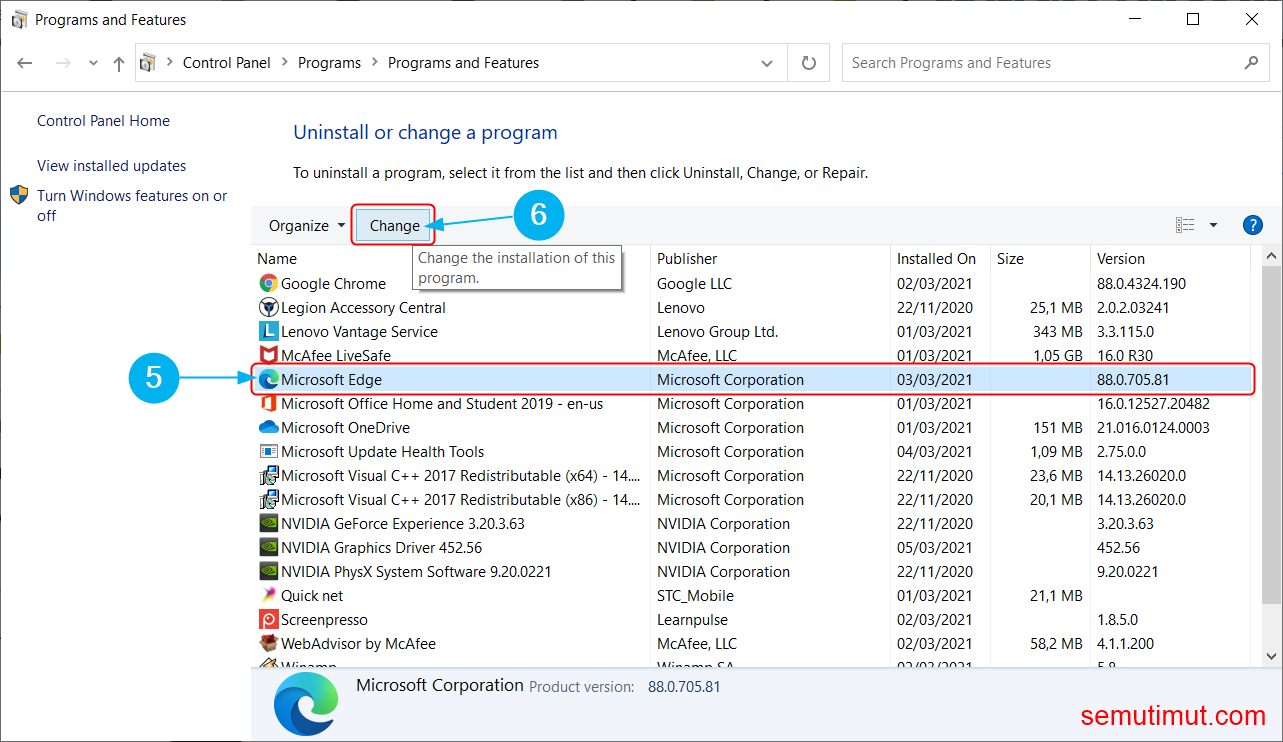Image resolution: width=1283 pixels, height=742 pixels.
Task: Select the Google Chrome row name
Action: [x=333, y=284]
